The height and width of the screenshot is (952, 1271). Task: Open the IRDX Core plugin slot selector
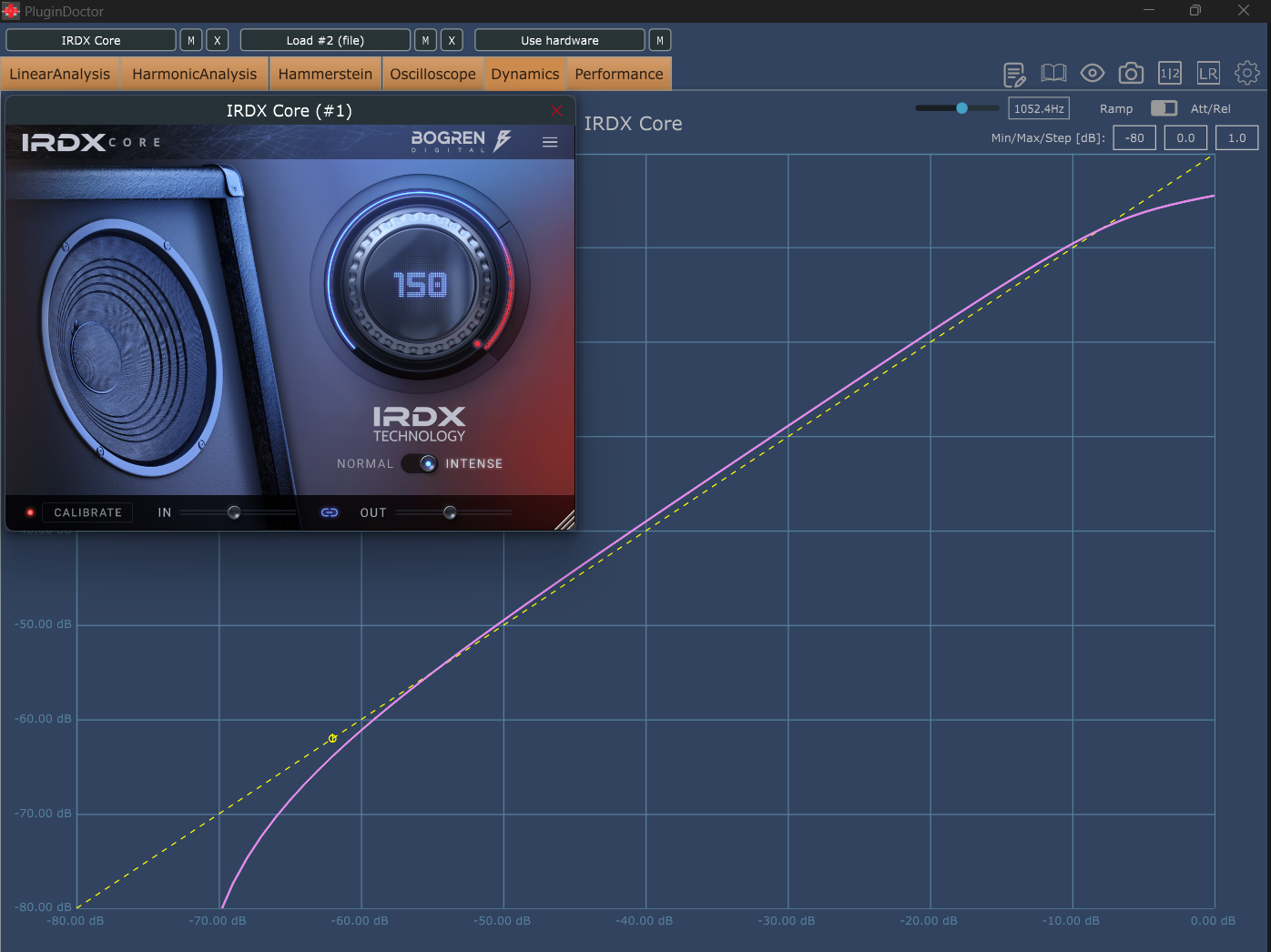pos(91,40)
